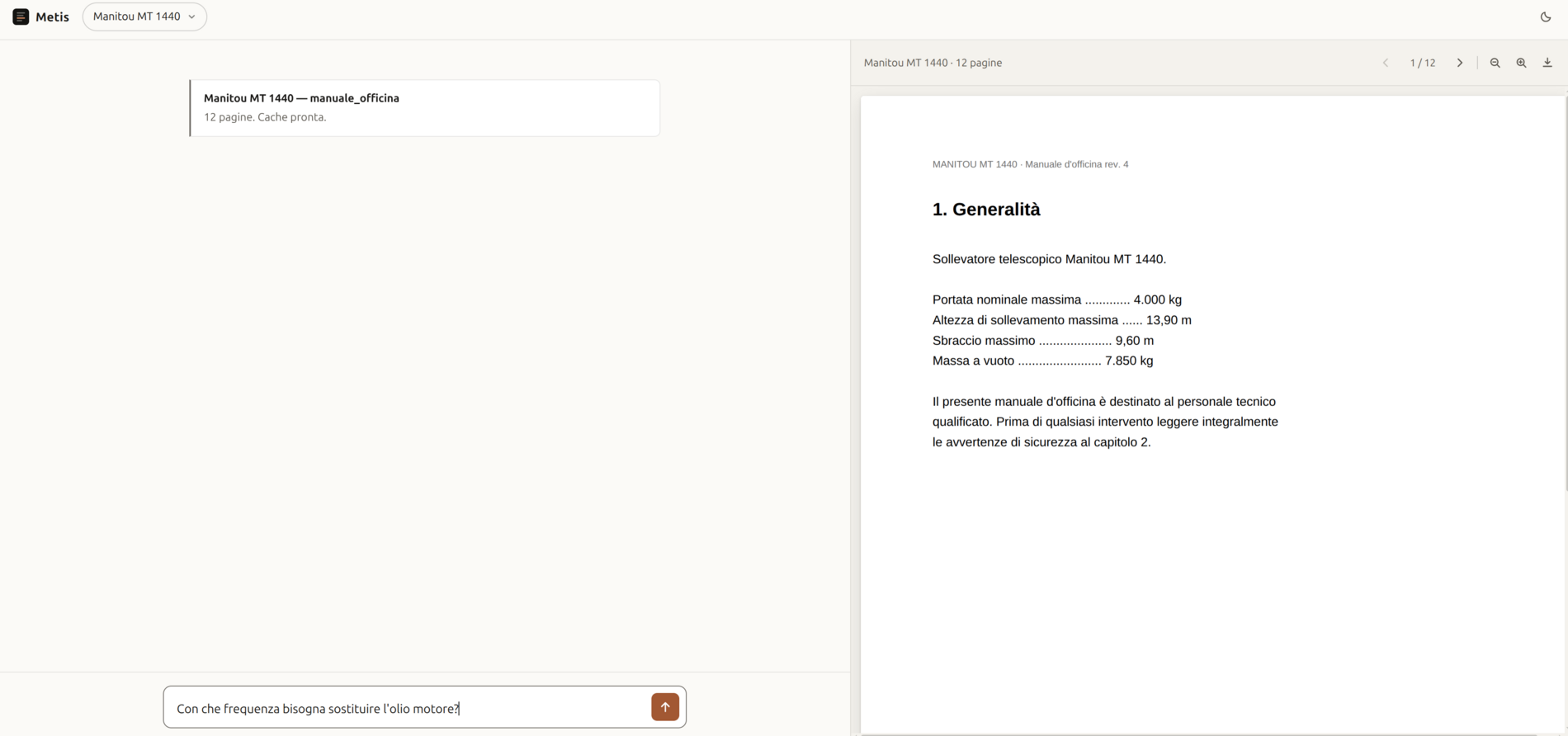Select the "Sbraccio massimo" line
The width and height of the screenshot is (1568, 736).
[x=1043, y=341]
